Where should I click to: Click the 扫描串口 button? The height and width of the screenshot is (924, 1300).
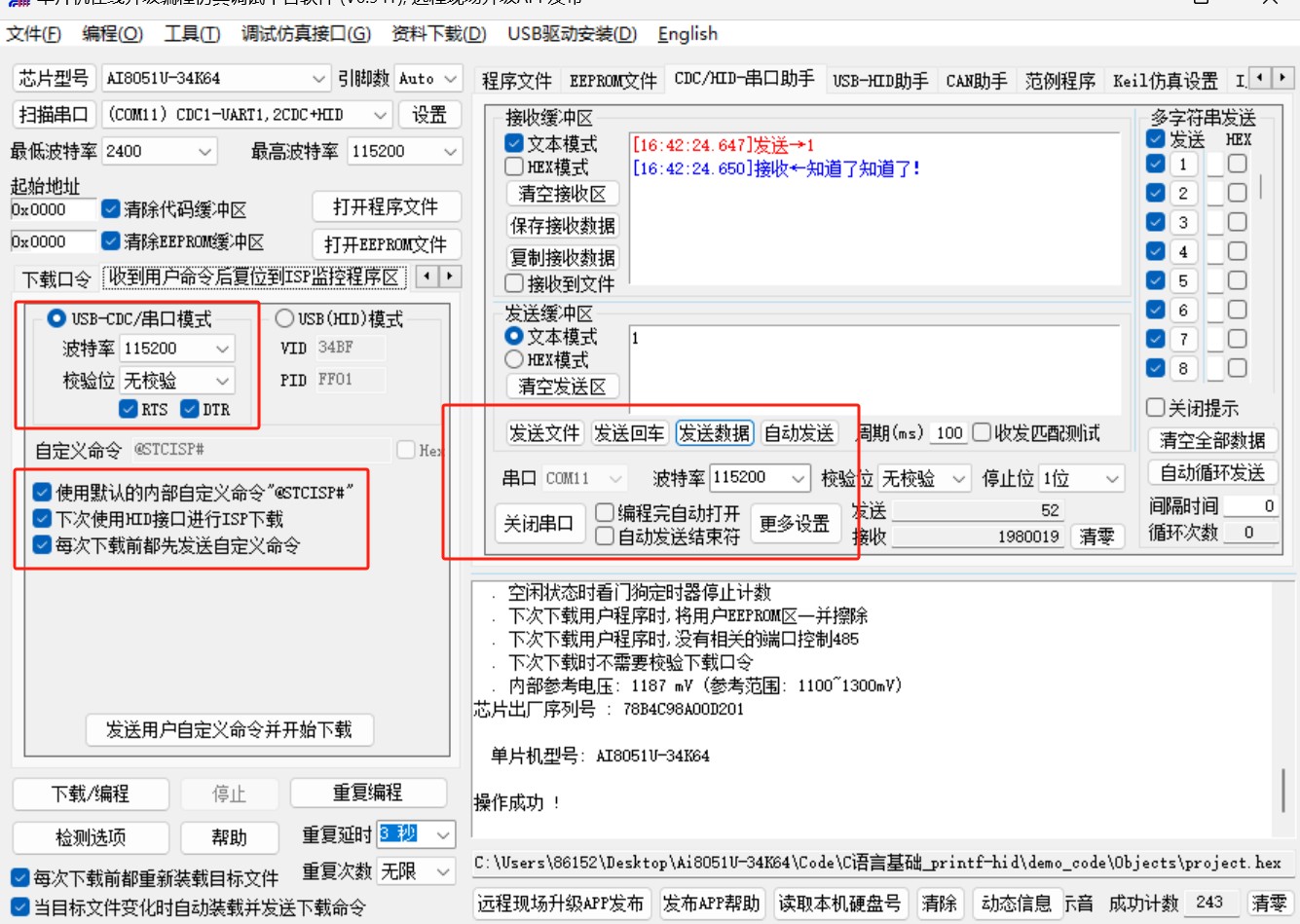[x=54, y=114]
